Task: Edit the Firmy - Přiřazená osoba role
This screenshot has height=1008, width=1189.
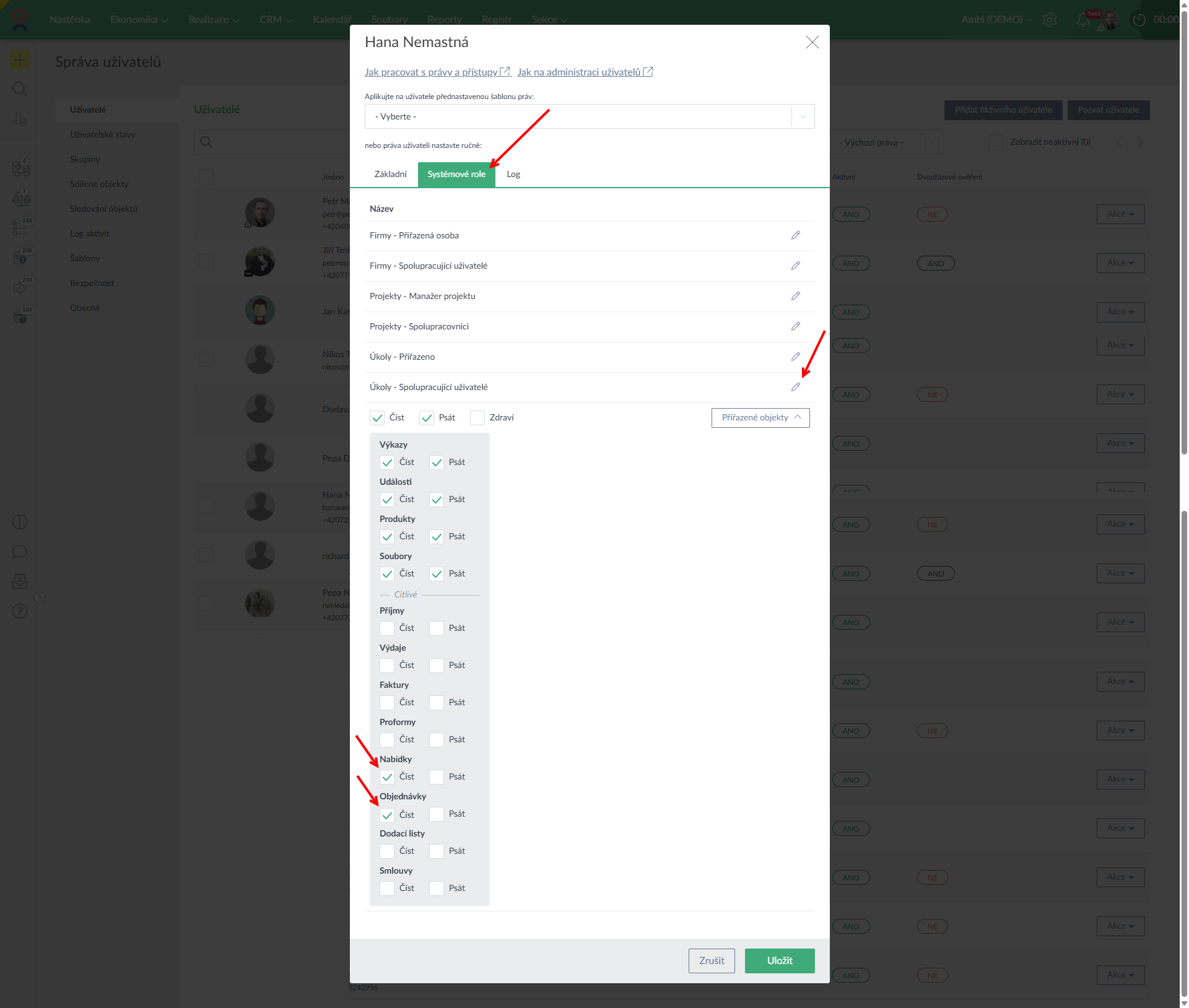Action: click(795, 235)
